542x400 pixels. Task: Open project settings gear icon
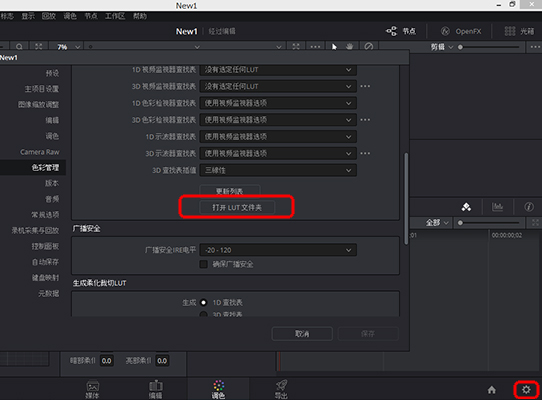(x=526, y=390)
